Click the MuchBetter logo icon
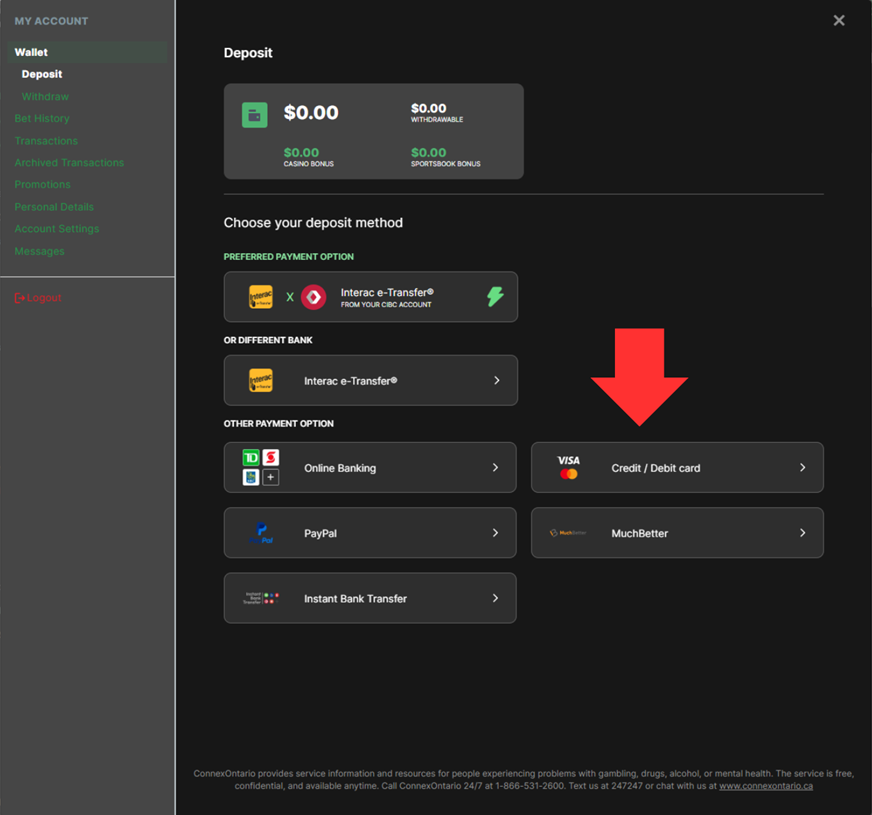The width and height of the screenshot is (872, 815). coord(568,533)
